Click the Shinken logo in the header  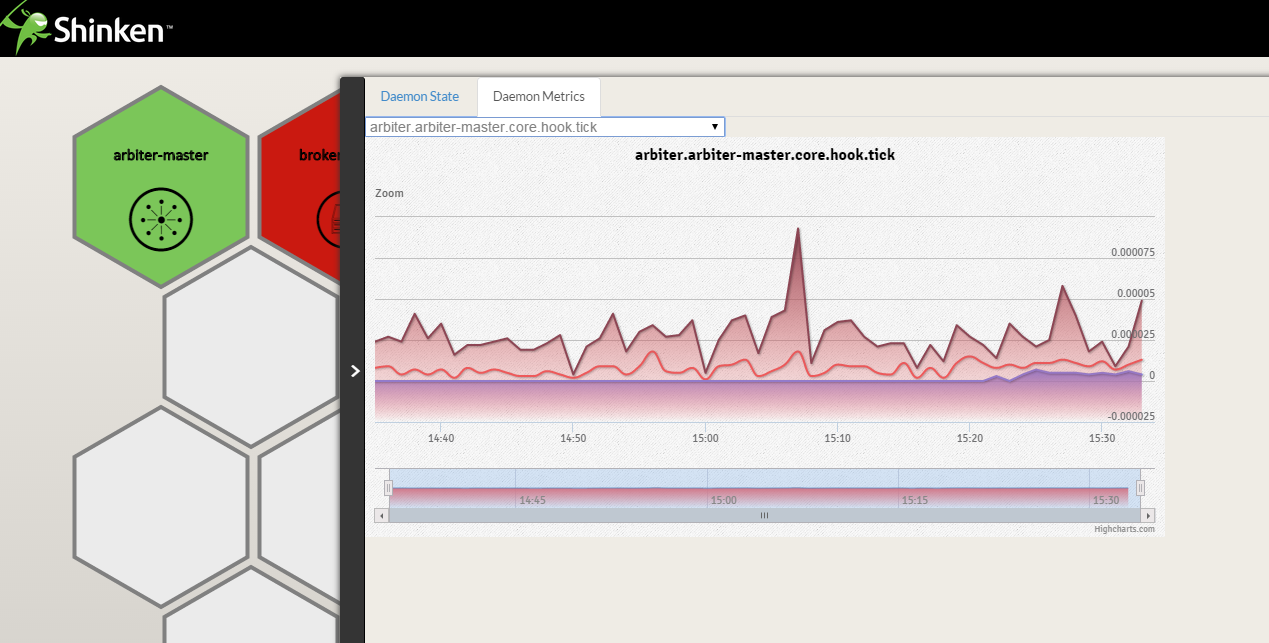[x=87, y=28]
